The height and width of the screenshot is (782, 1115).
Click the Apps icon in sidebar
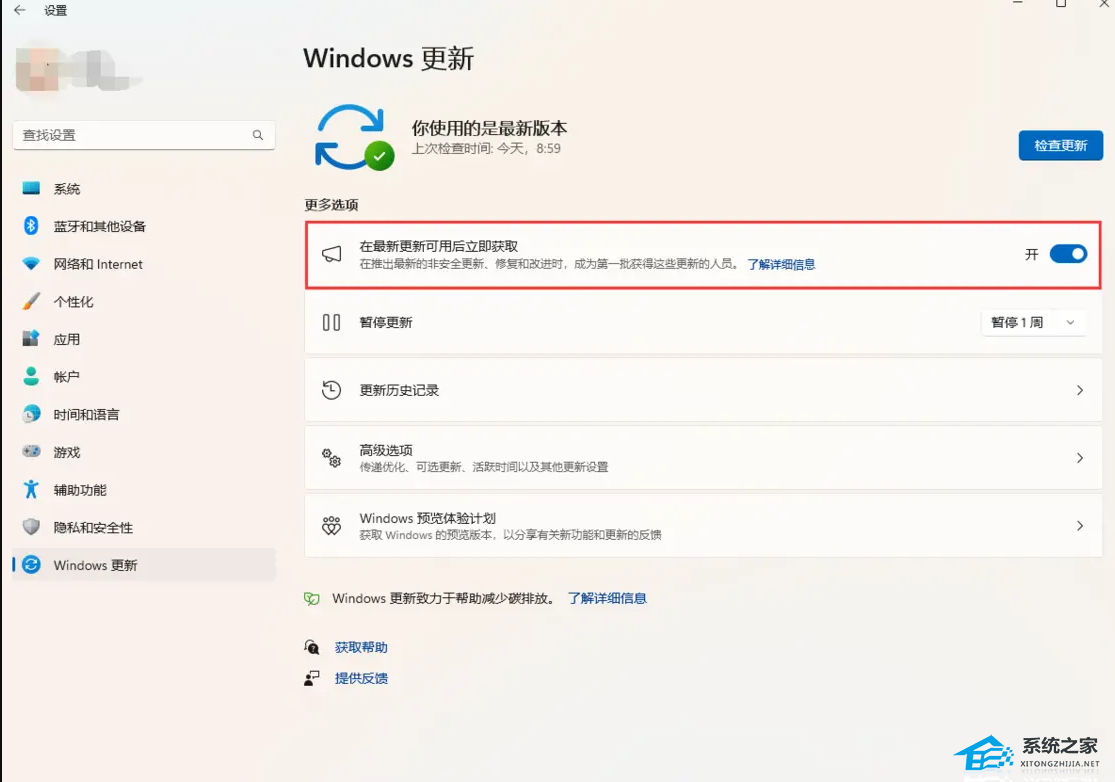[x=31, y=338]
